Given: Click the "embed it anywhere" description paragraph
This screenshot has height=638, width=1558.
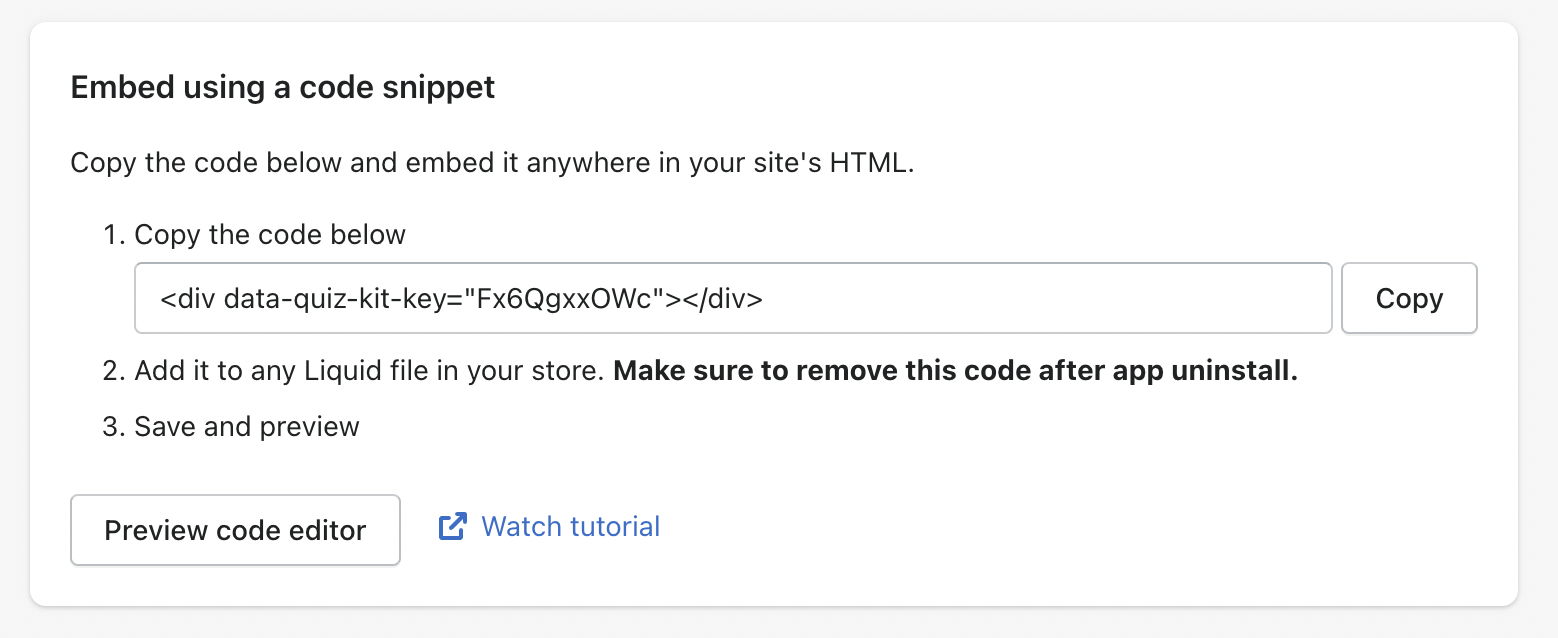Looking at the screenshot, I should (492, 163).
